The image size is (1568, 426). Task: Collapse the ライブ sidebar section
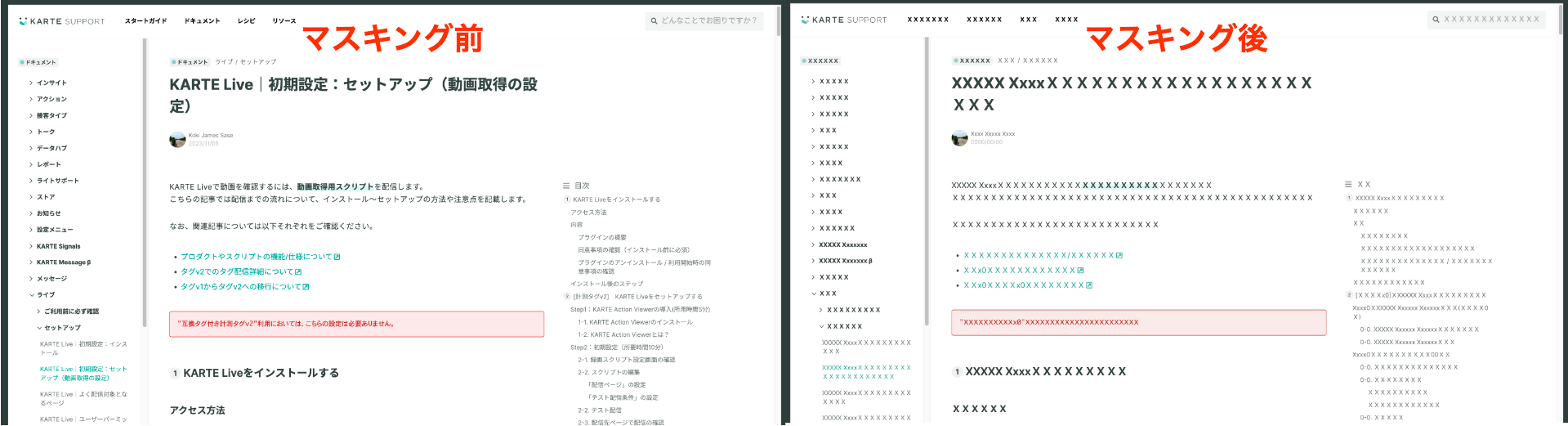[42, 295]
